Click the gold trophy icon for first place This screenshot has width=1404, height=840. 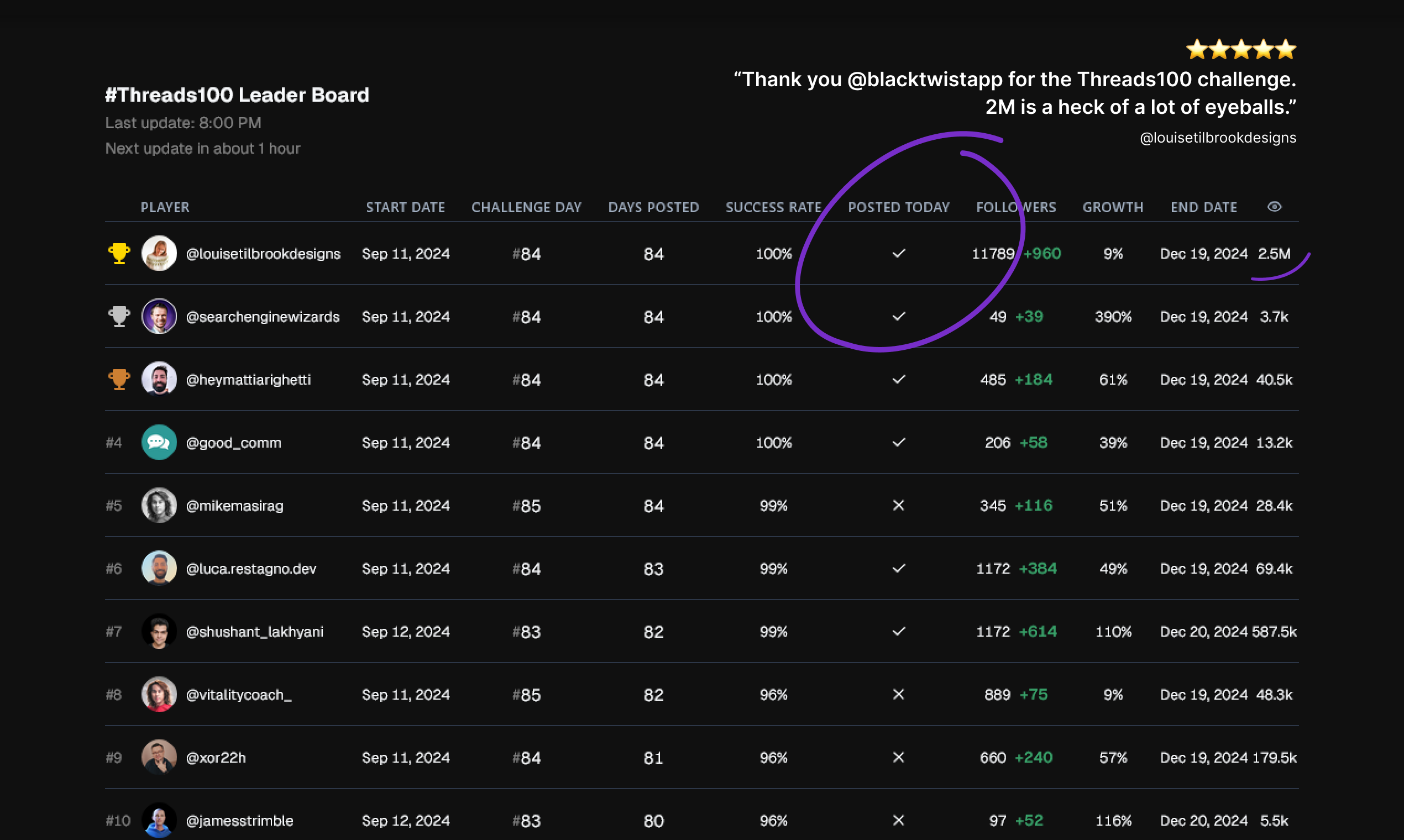[x=119, y=254]
